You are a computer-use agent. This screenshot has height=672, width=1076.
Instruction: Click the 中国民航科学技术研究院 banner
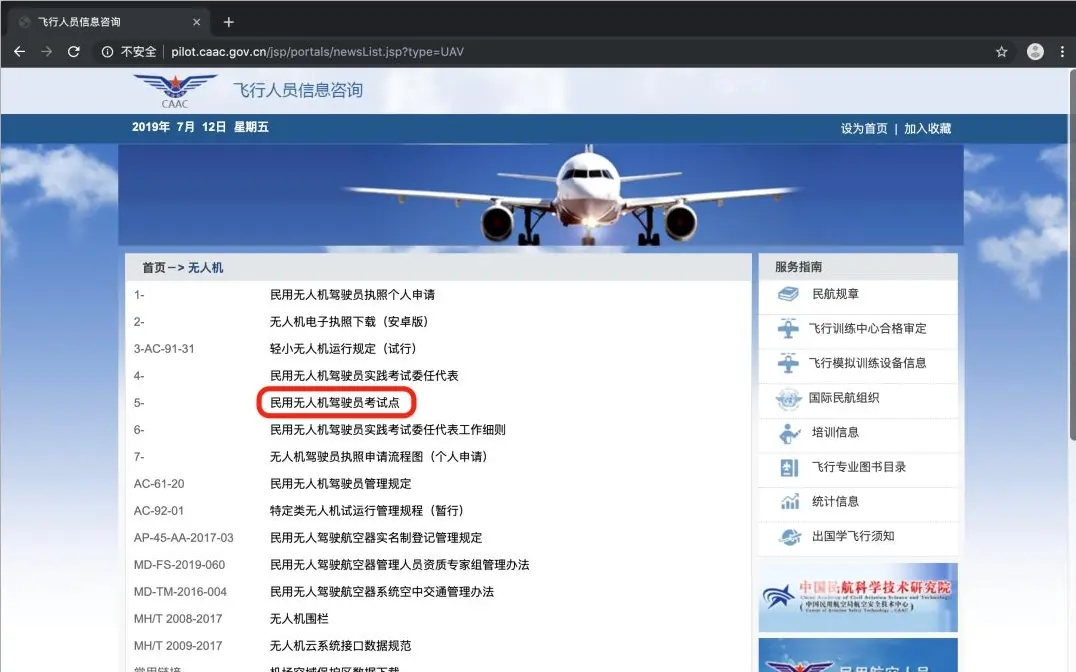(857, 597)
